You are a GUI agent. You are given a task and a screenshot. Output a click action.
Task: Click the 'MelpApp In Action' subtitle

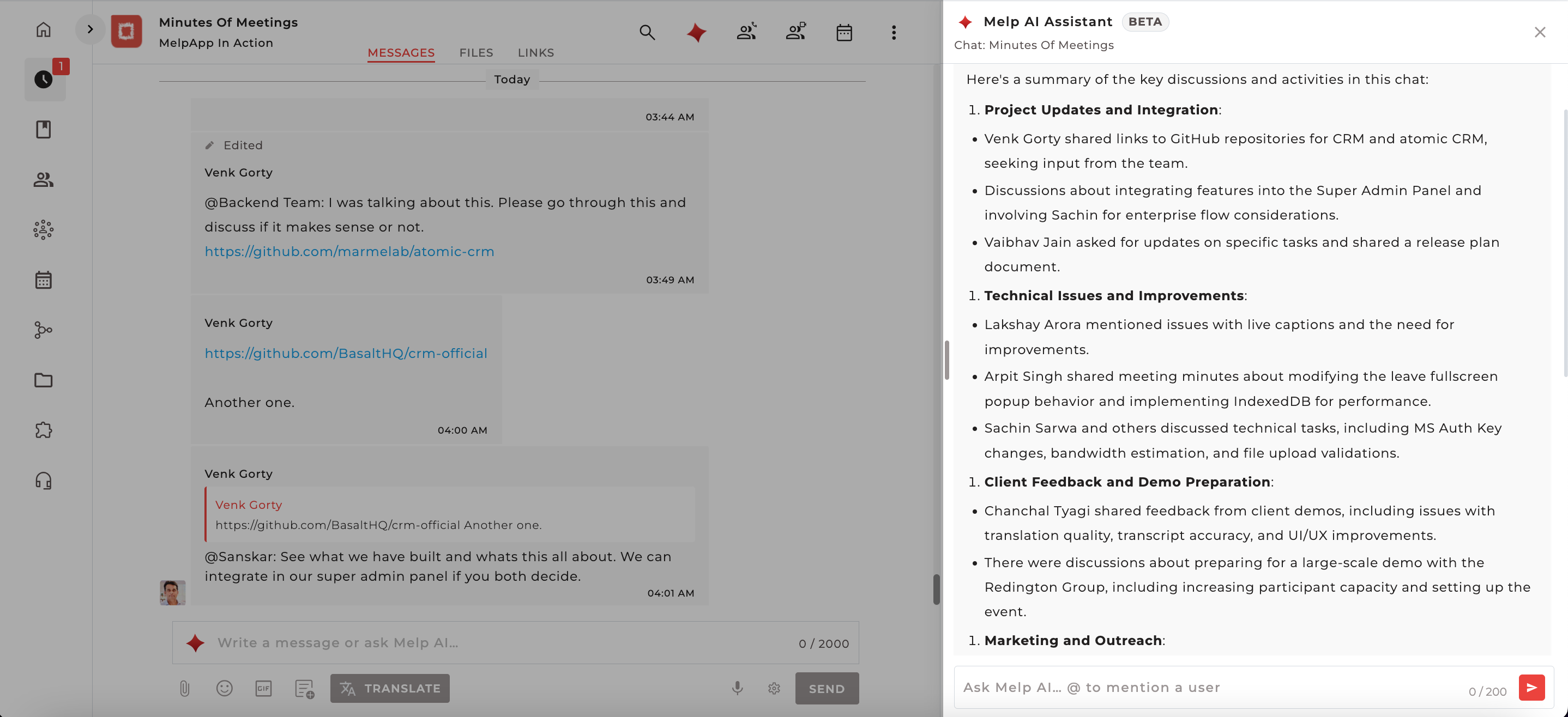(x=216, y=42)
